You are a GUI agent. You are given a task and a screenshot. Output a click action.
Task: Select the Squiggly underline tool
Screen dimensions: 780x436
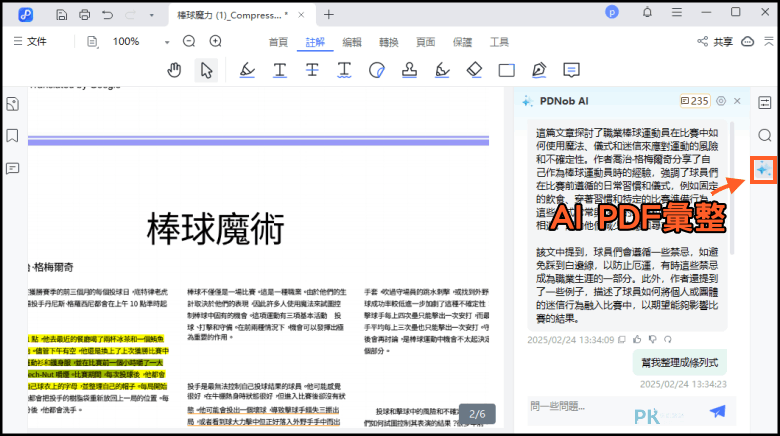click(344, 70)
